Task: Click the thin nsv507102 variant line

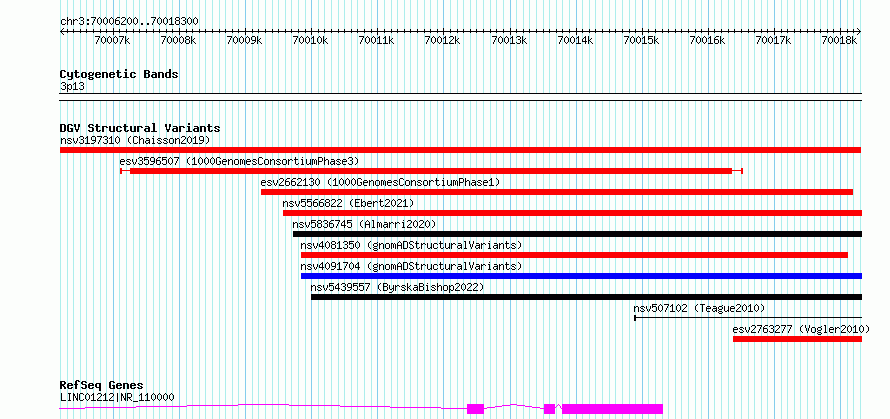Action: [x=748, y=318]
